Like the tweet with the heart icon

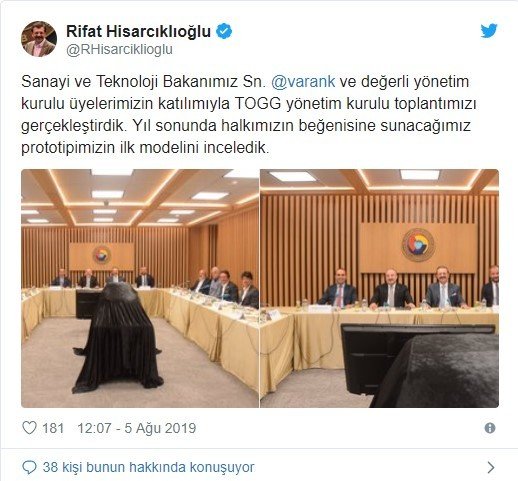[29, 428]
